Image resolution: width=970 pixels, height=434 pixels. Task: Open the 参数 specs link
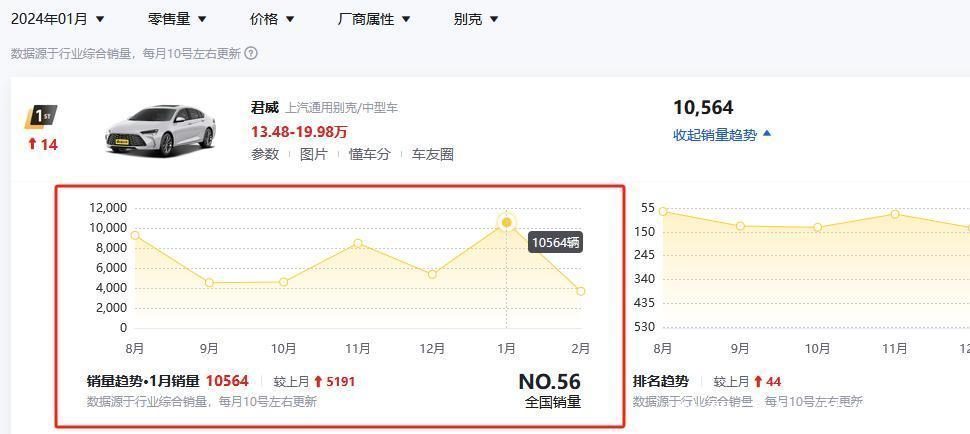coord(265,154)
